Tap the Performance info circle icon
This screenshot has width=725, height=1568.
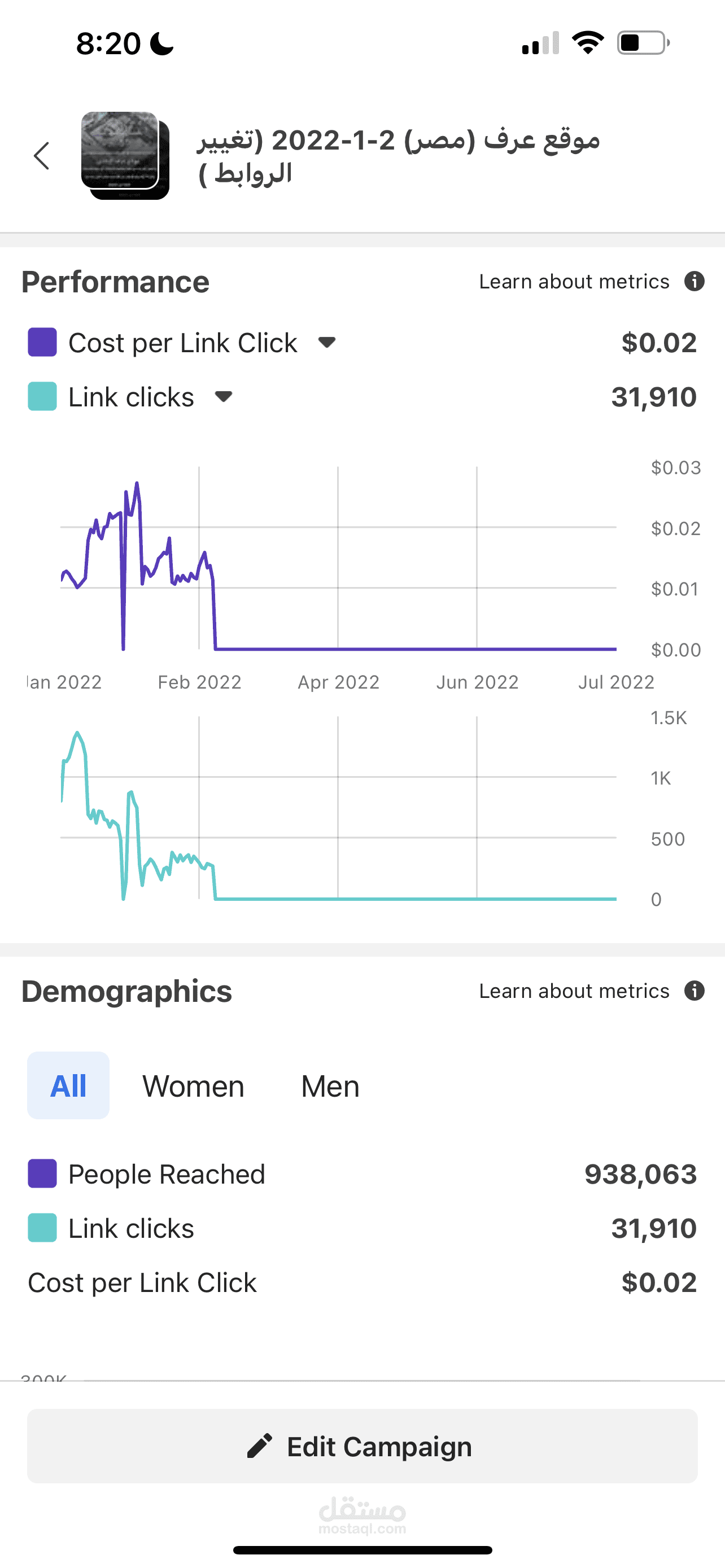click(x=694, y=281)
